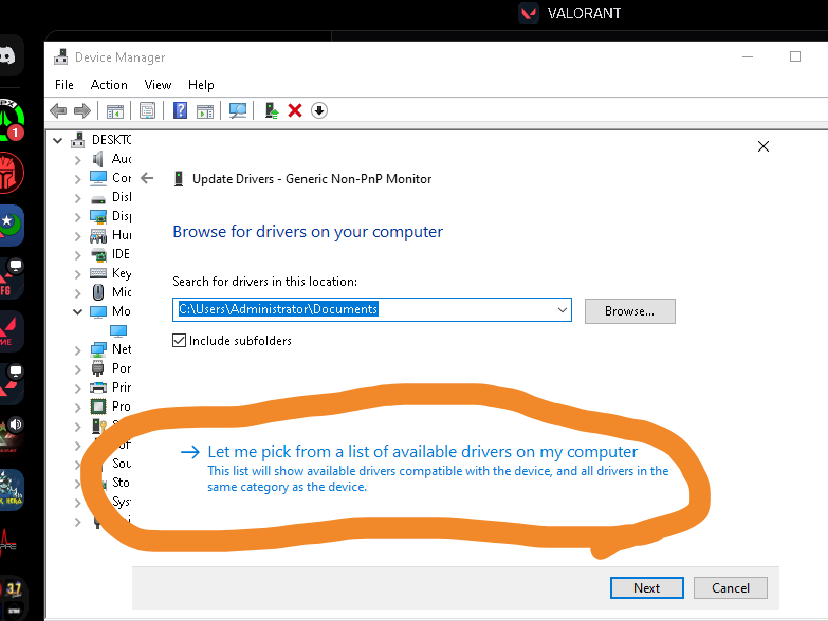
Task: Close the Update Drivers dialog with X
Action: tap(763, 146)
